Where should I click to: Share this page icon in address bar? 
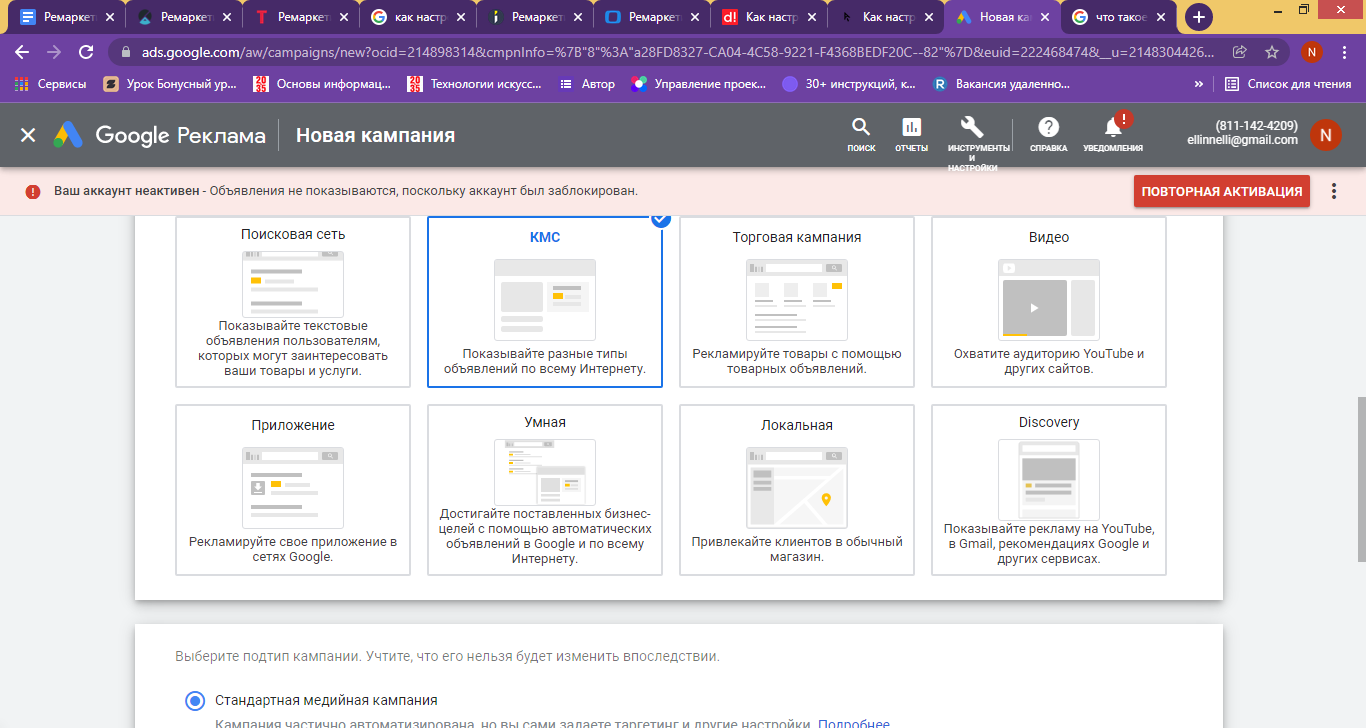click(1240, 52)
